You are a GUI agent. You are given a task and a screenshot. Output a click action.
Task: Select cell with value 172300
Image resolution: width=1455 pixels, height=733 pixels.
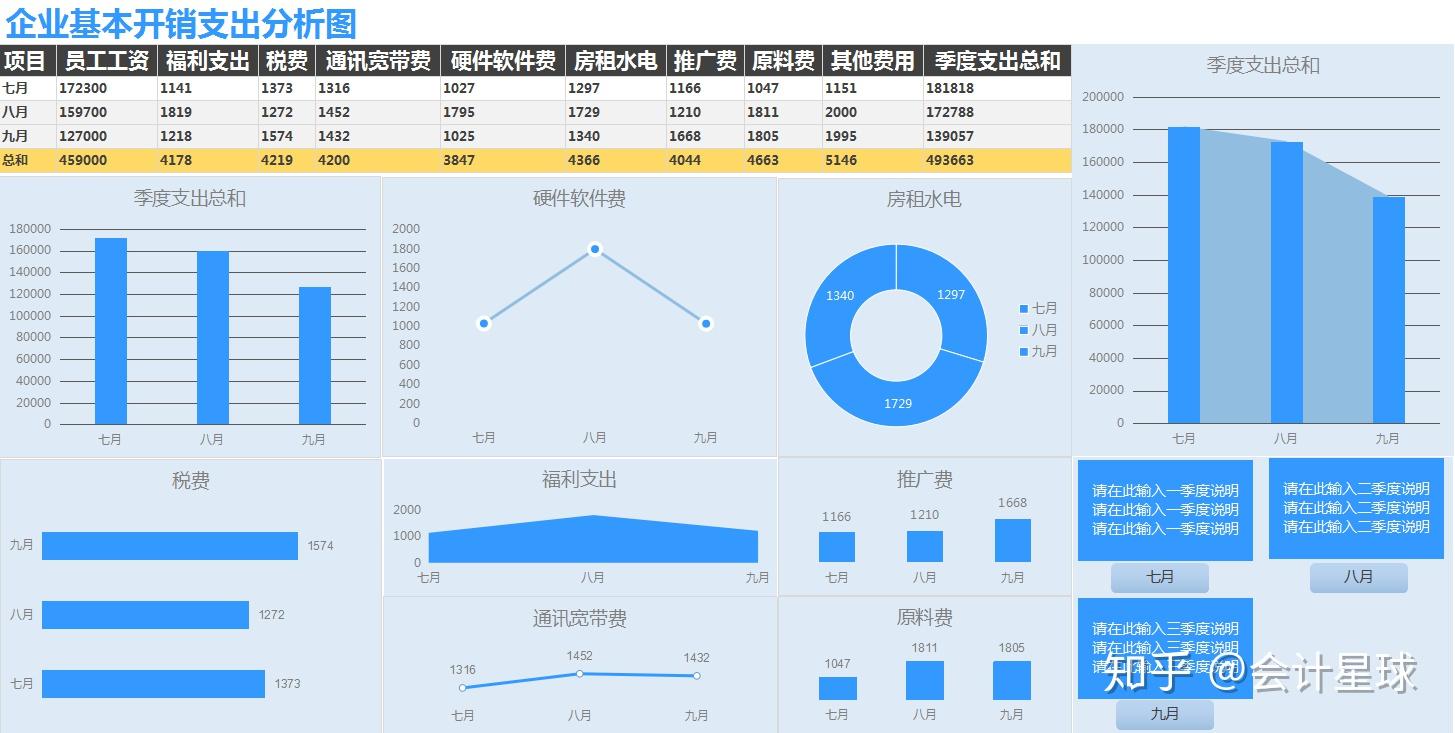click(x=107, y=88)
